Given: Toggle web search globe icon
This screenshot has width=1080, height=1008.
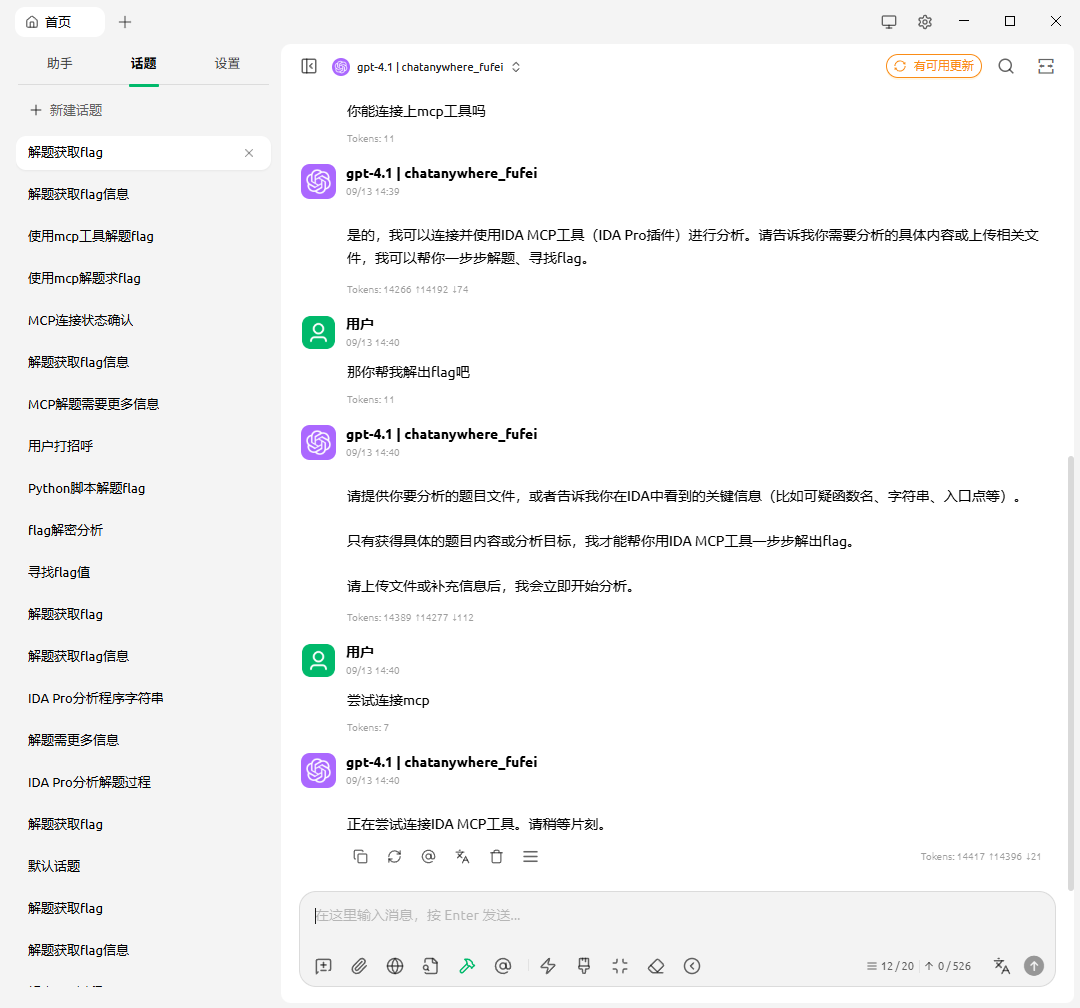Looking at the screenshot, I should (395, 966).
